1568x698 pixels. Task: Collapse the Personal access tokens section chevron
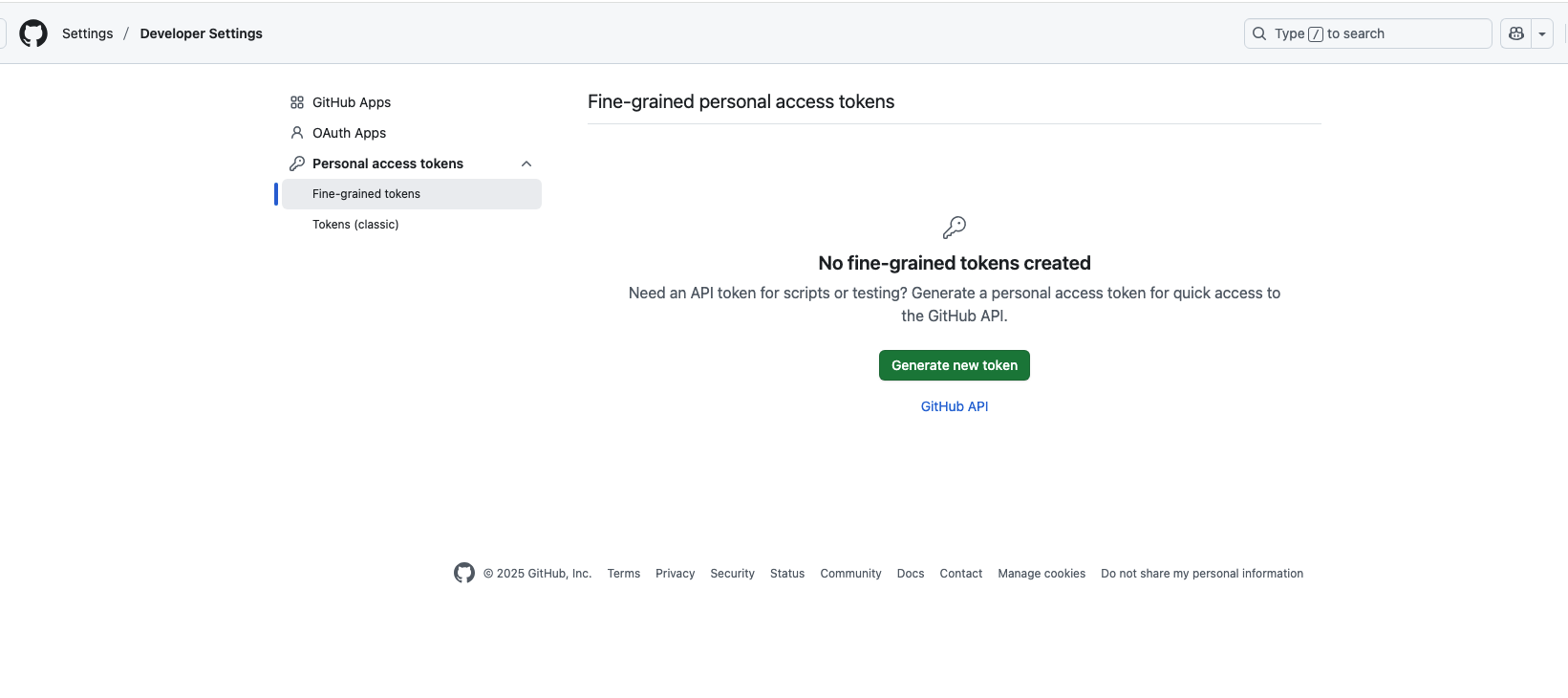click(526, 164)
